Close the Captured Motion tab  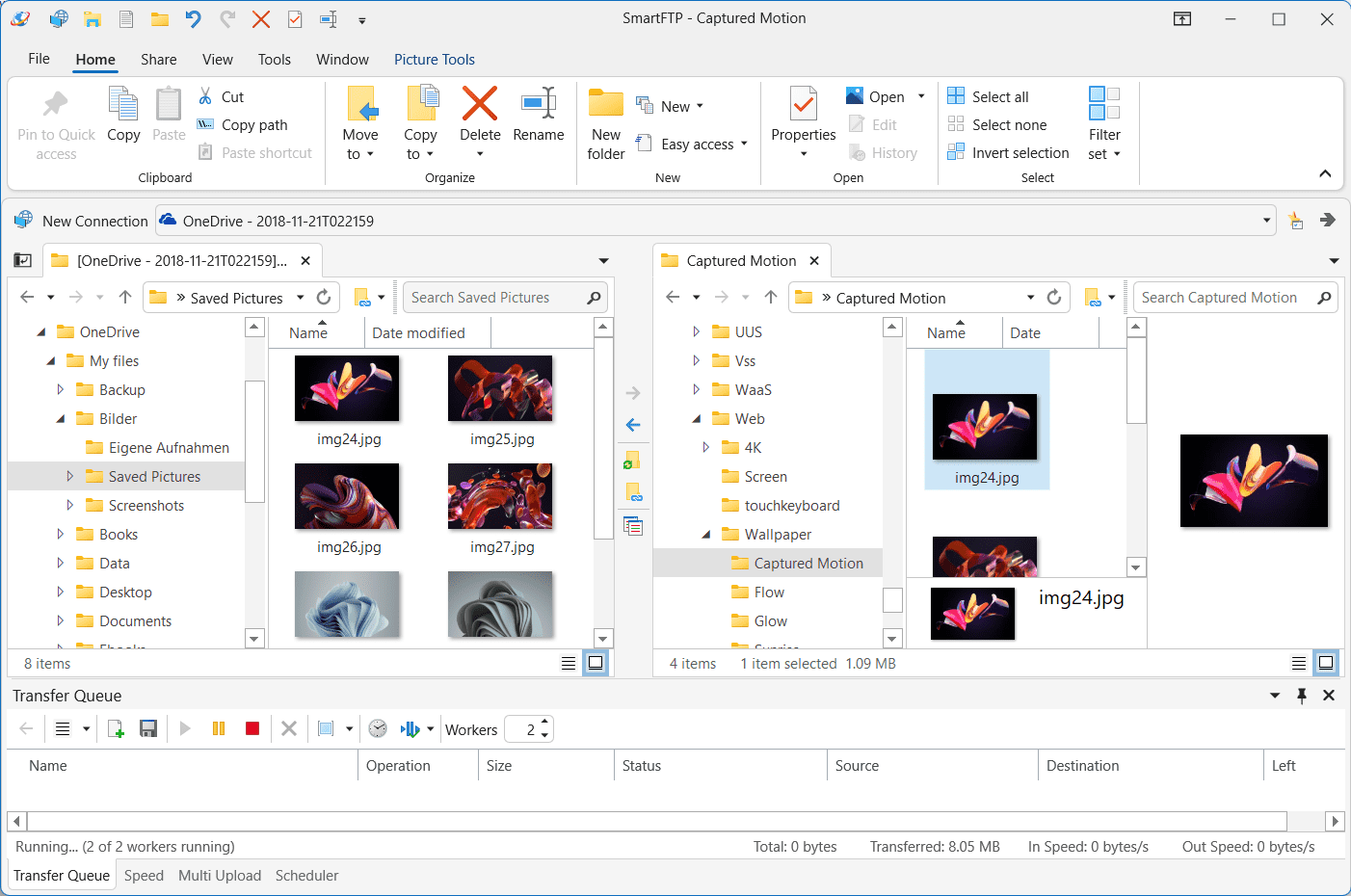tap(814, 261)
